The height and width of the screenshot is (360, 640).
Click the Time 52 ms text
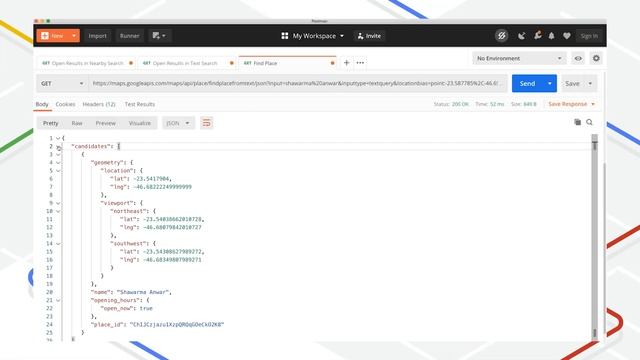(489, 104)
